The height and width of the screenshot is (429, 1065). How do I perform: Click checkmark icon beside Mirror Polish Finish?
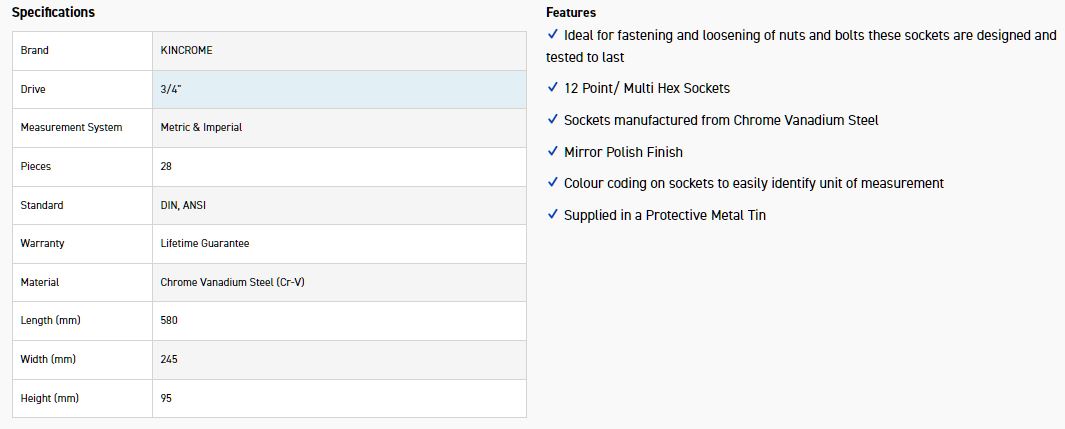coord(553,152)
